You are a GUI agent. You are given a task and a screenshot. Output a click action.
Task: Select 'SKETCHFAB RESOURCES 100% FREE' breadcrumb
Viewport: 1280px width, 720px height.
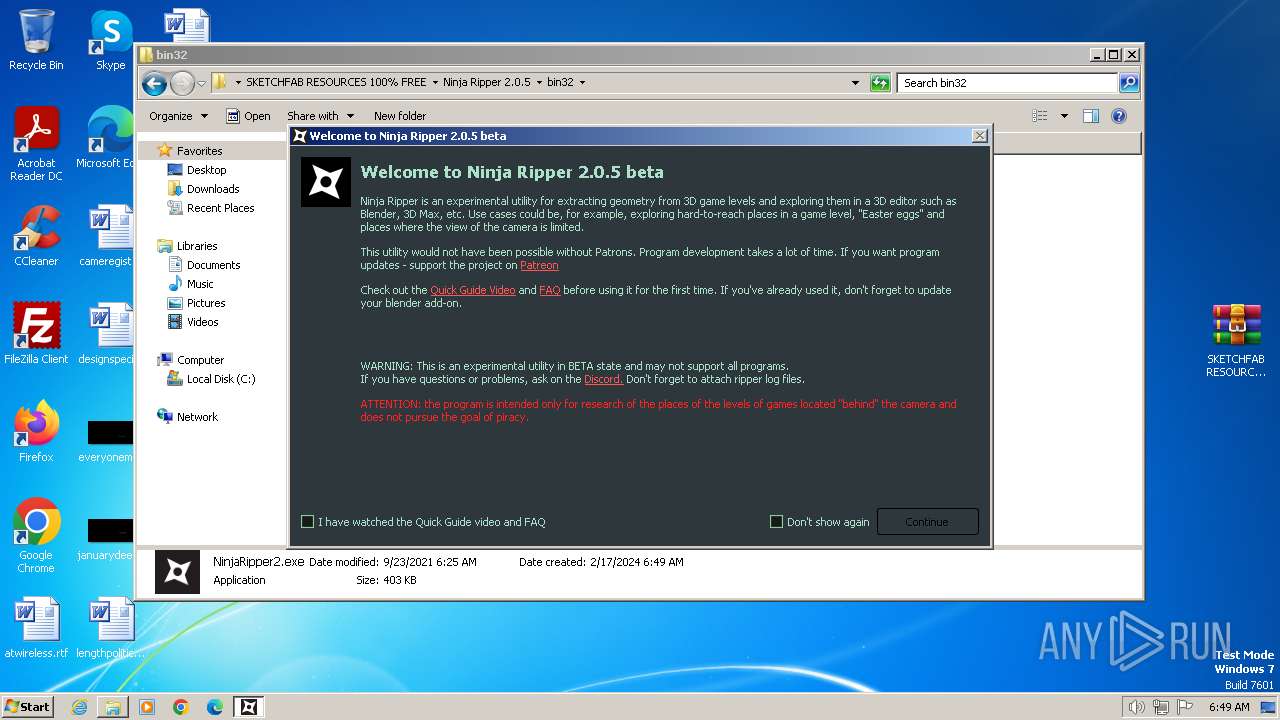336,83
